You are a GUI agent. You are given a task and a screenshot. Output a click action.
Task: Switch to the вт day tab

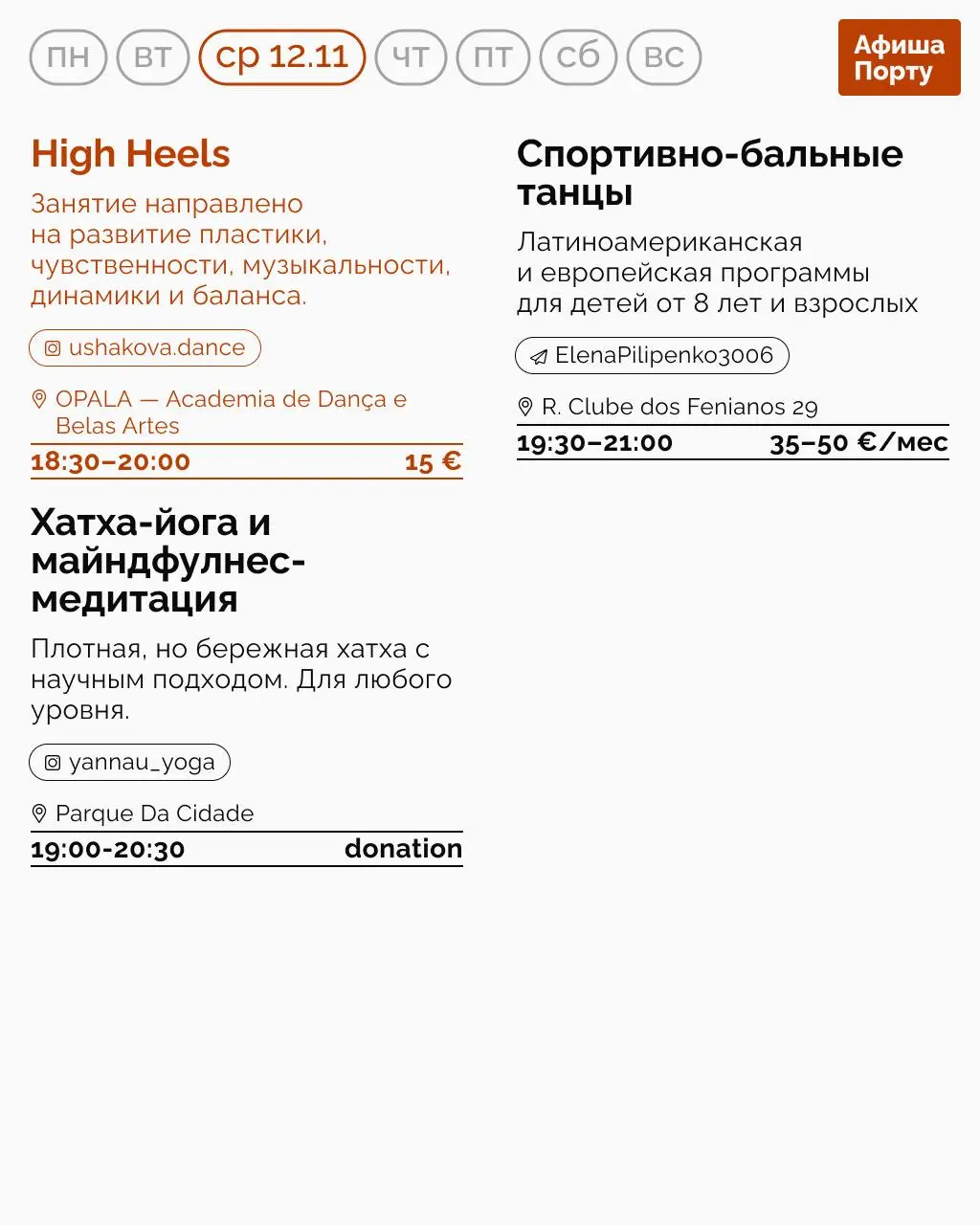pyautogui.click(x=153, y=57)
